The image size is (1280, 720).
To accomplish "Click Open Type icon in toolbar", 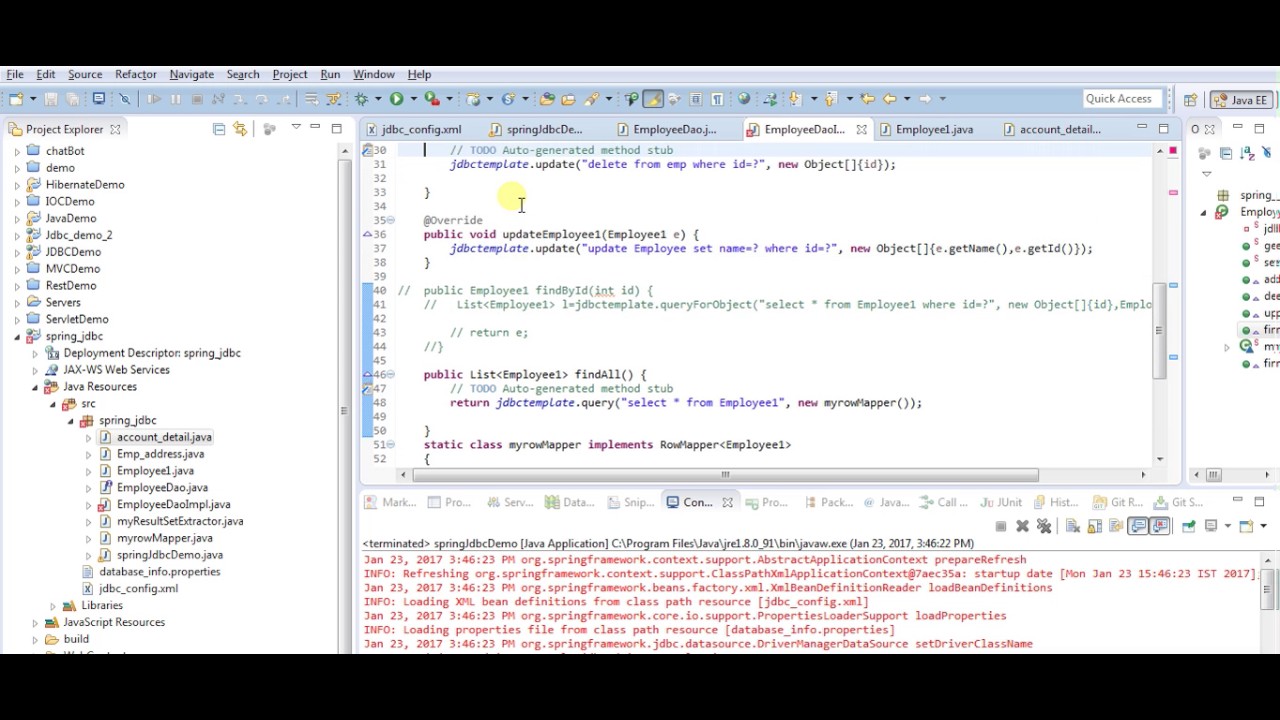I will tap(547, 99).
